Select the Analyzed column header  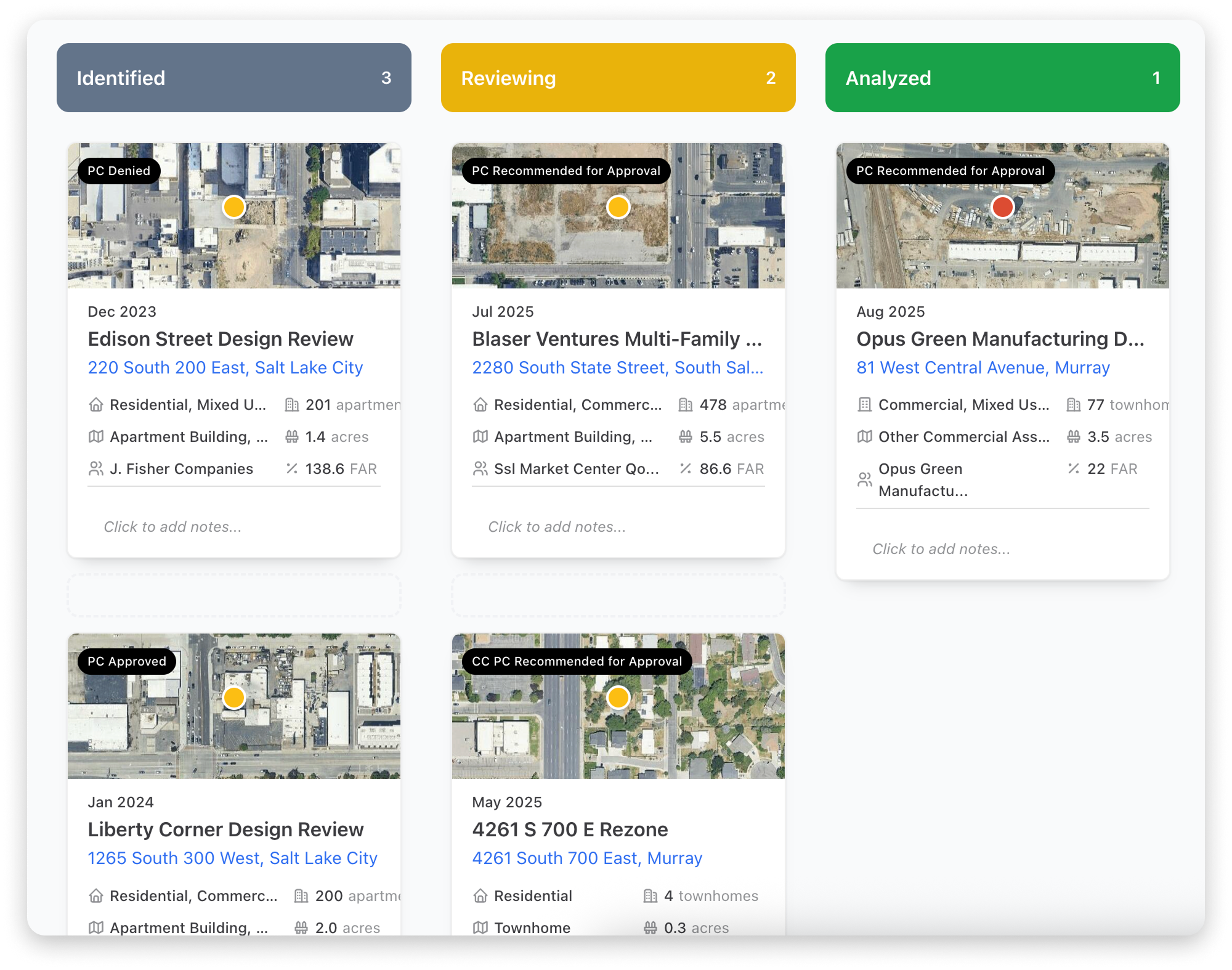click(1002, 78)
